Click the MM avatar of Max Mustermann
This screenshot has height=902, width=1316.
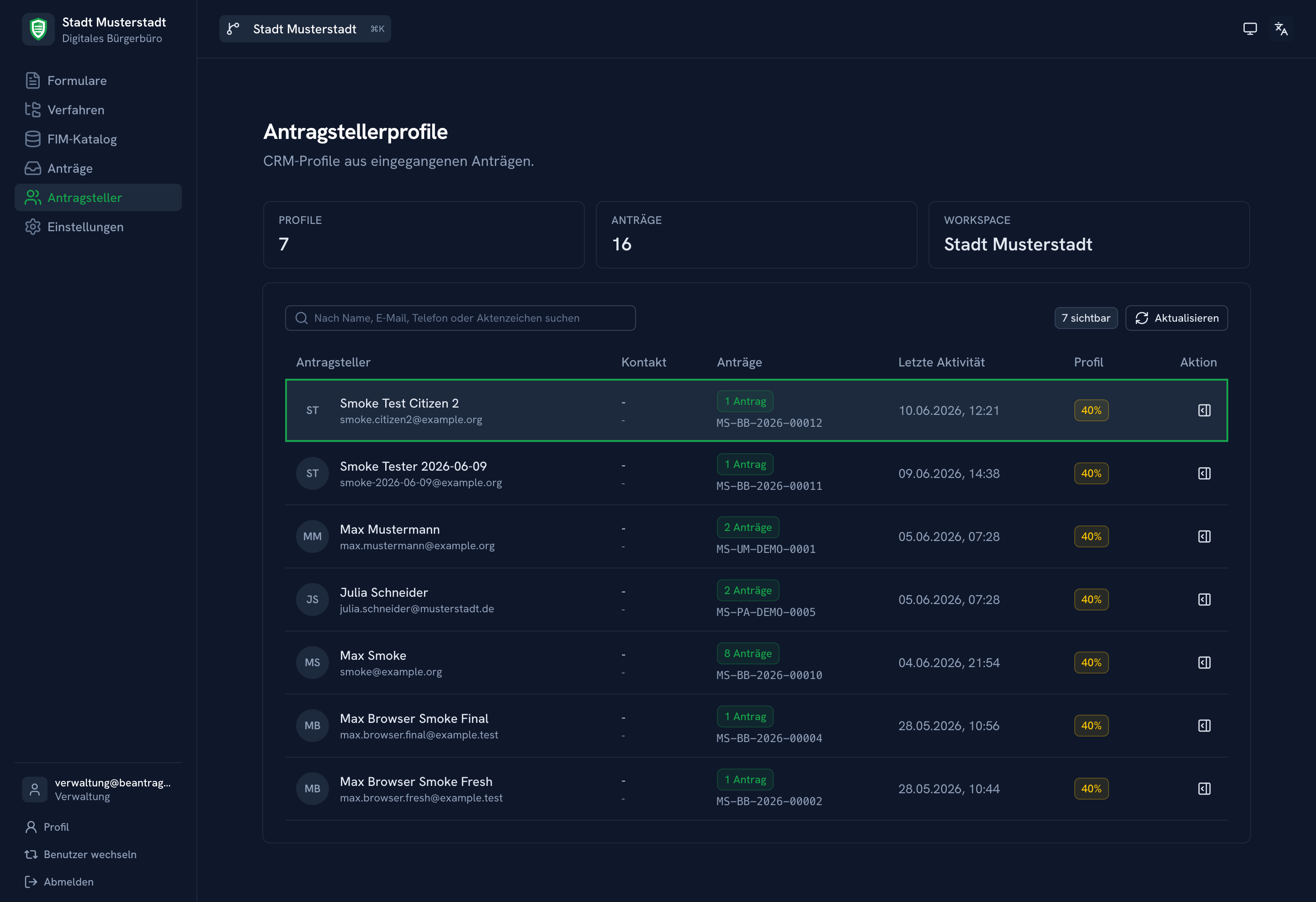313,536
